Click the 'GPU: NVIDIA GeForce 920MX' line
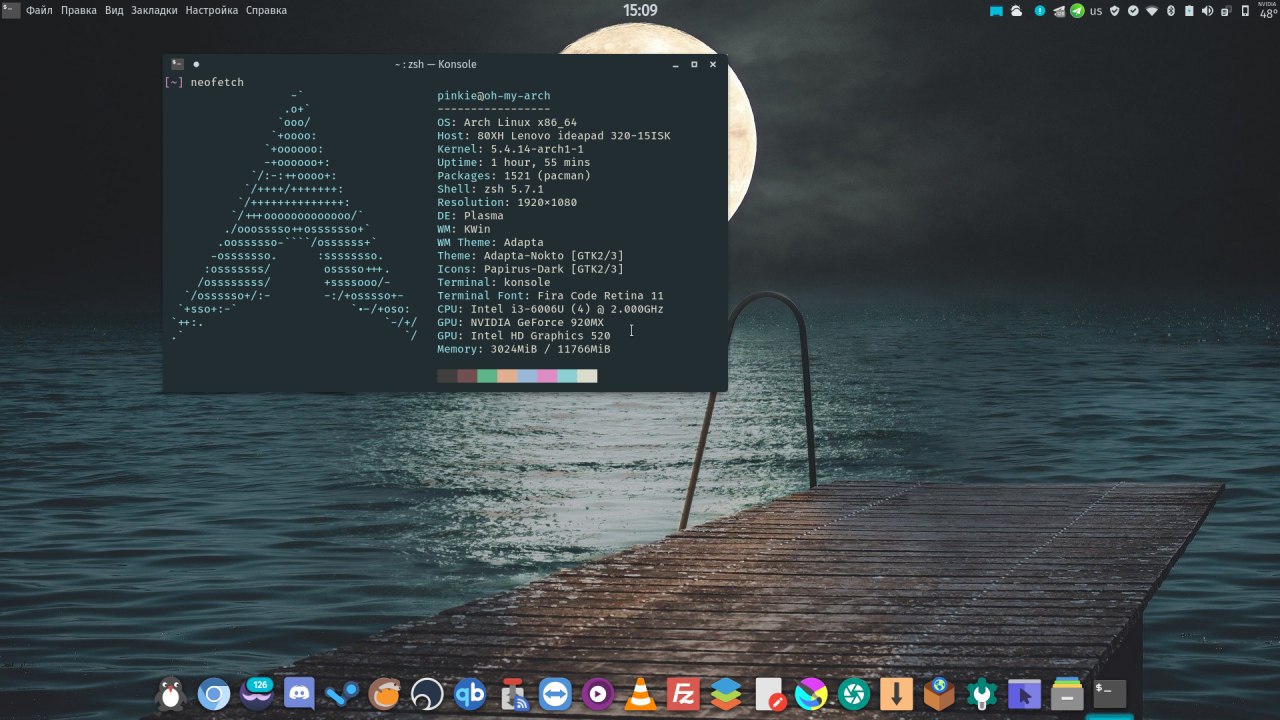The height and width of the screenshot is (720, 1280). coord(520,322)
